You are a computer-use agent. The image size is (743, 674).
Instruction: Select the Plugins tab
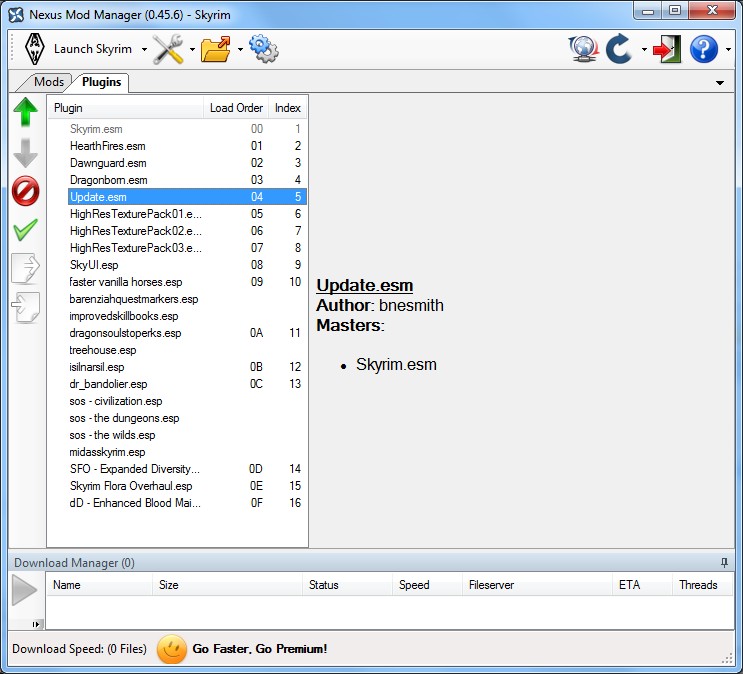[x=101, y=82]
